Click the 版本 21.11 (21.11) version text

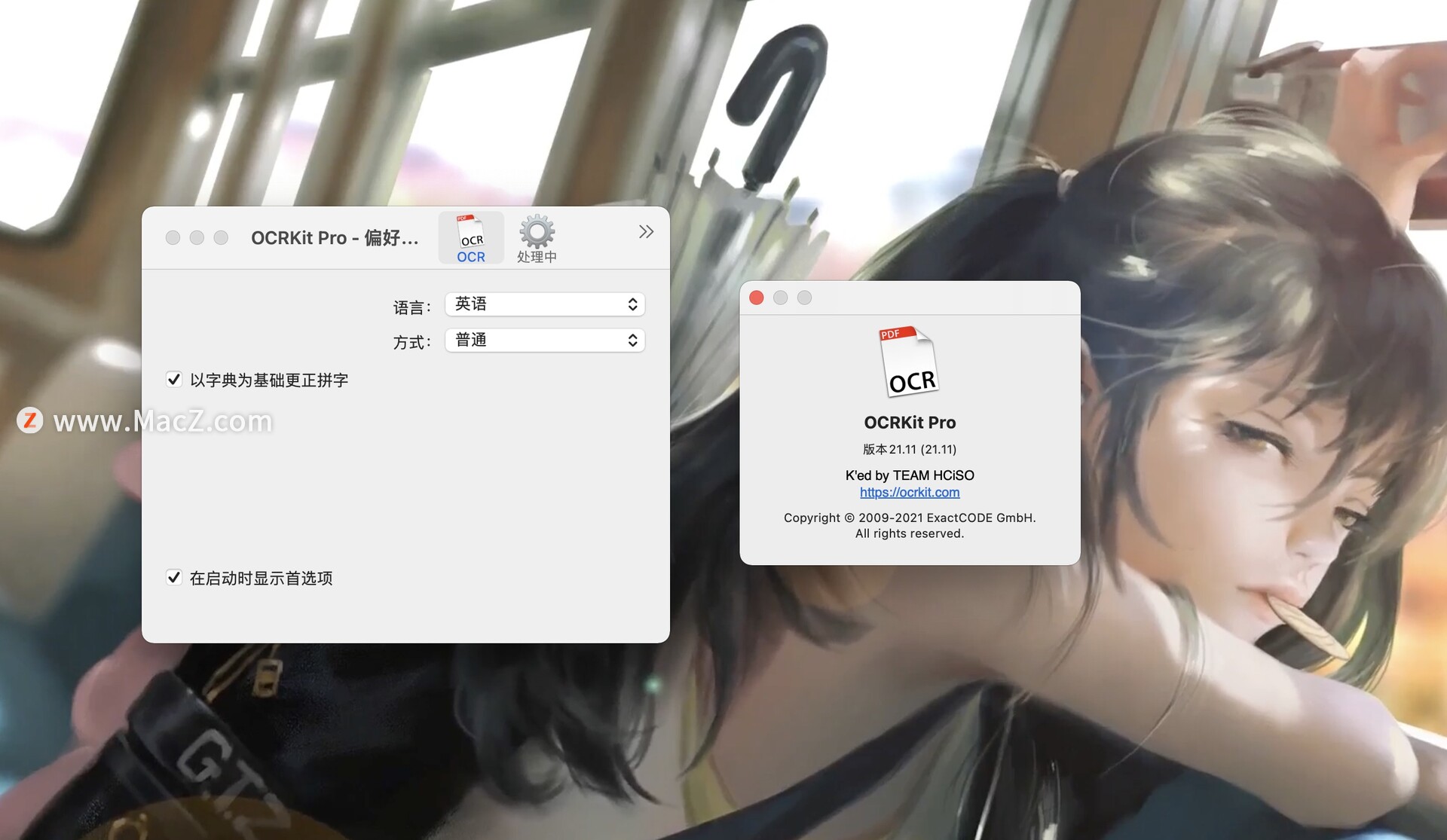pyautogui.click(x=910, y=449)
